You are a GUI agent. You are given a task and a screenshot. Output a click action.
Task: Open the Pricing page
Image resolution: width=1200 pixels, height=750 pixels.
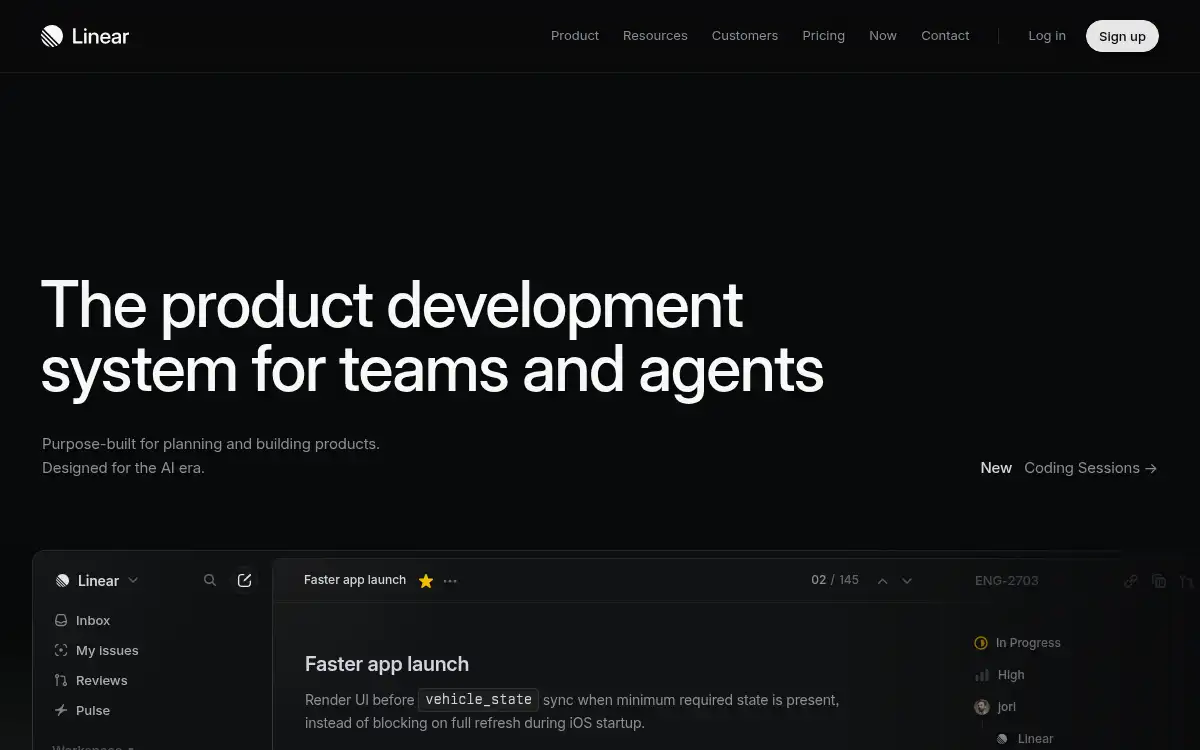[x=823, y=36]
